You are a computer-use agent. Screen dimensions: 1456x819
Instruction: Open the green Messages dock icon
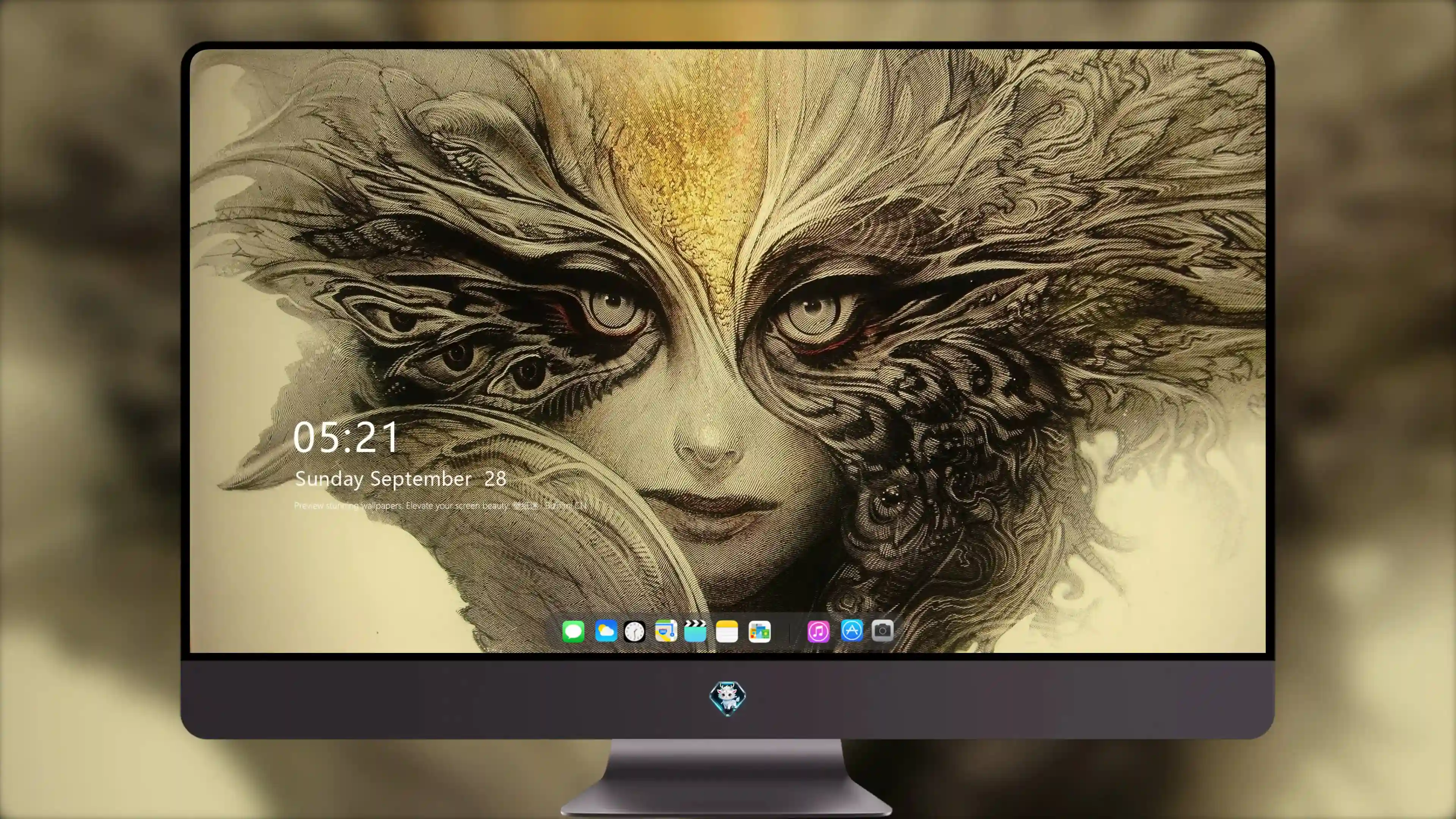point(573,631)
